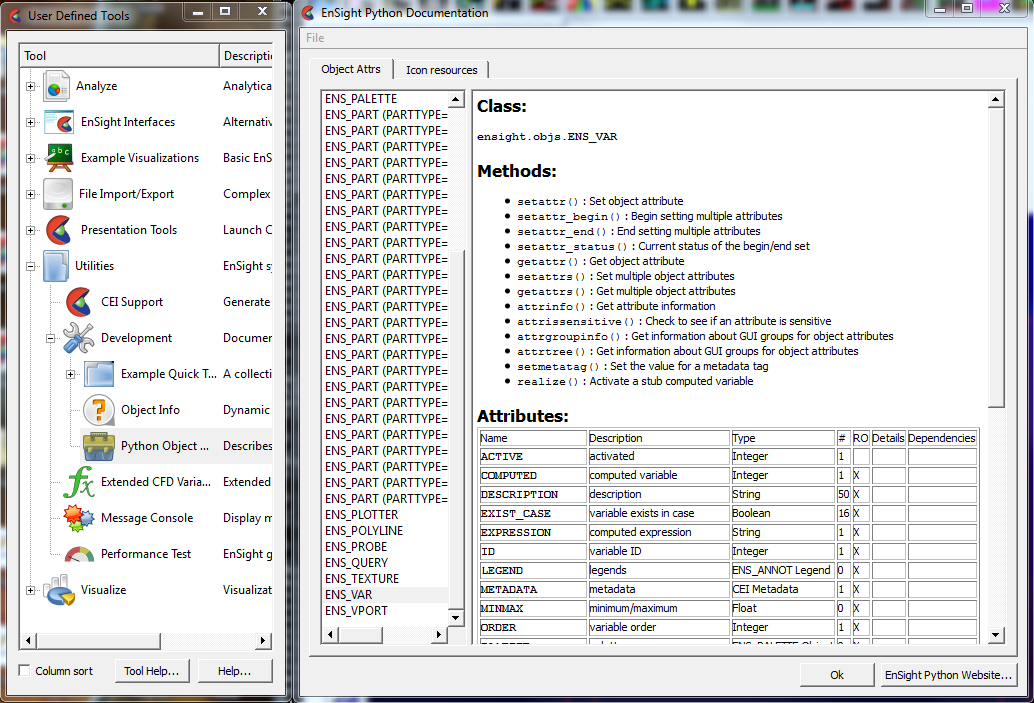Click the User Defined Tools window logo
Image resolution: width=1034 pixels, height=703 pixels.
[x=15, y=15]
